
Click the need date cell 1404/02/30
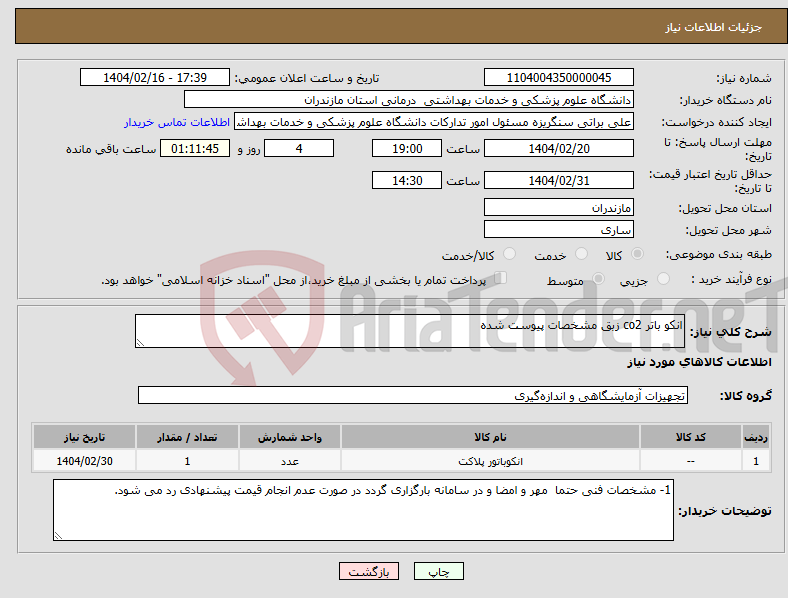(x=84, y=461)
